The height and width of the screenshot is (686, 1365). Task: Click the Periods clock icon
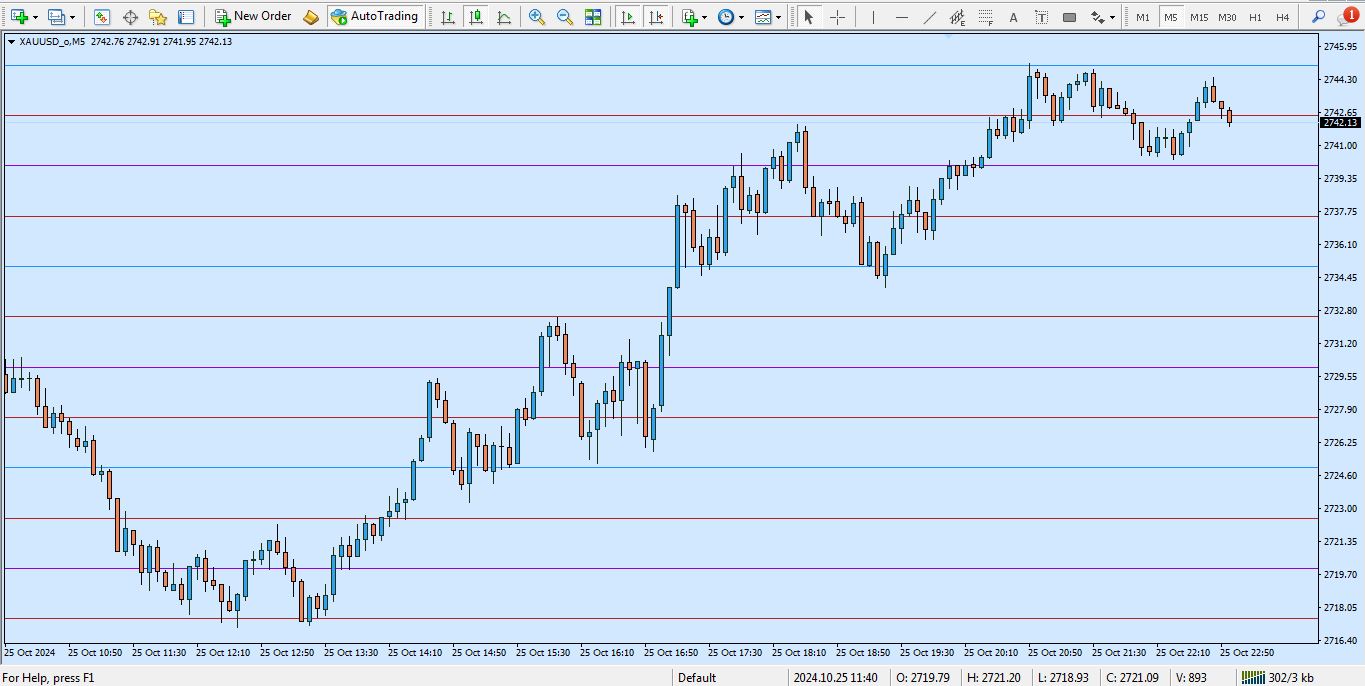(x=726, y=17)
